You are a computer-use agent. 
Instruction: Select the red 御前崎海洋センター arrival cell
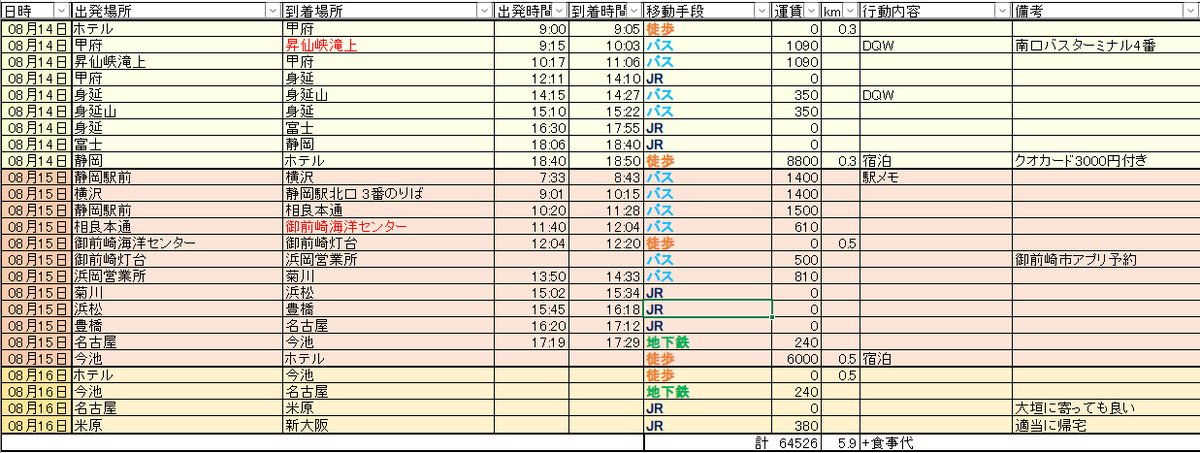[389, 227]
